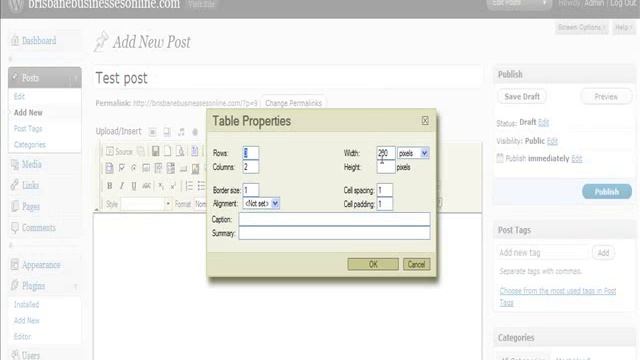Image resolution: width=640 pixels, height=360 pixels.
Task: Apply Superscript formatting
Action: point(173,186)
